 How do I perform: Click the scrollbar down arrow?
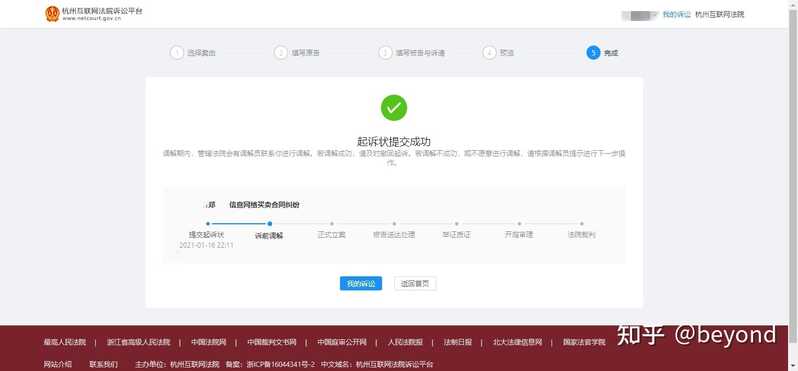[793, 366]
